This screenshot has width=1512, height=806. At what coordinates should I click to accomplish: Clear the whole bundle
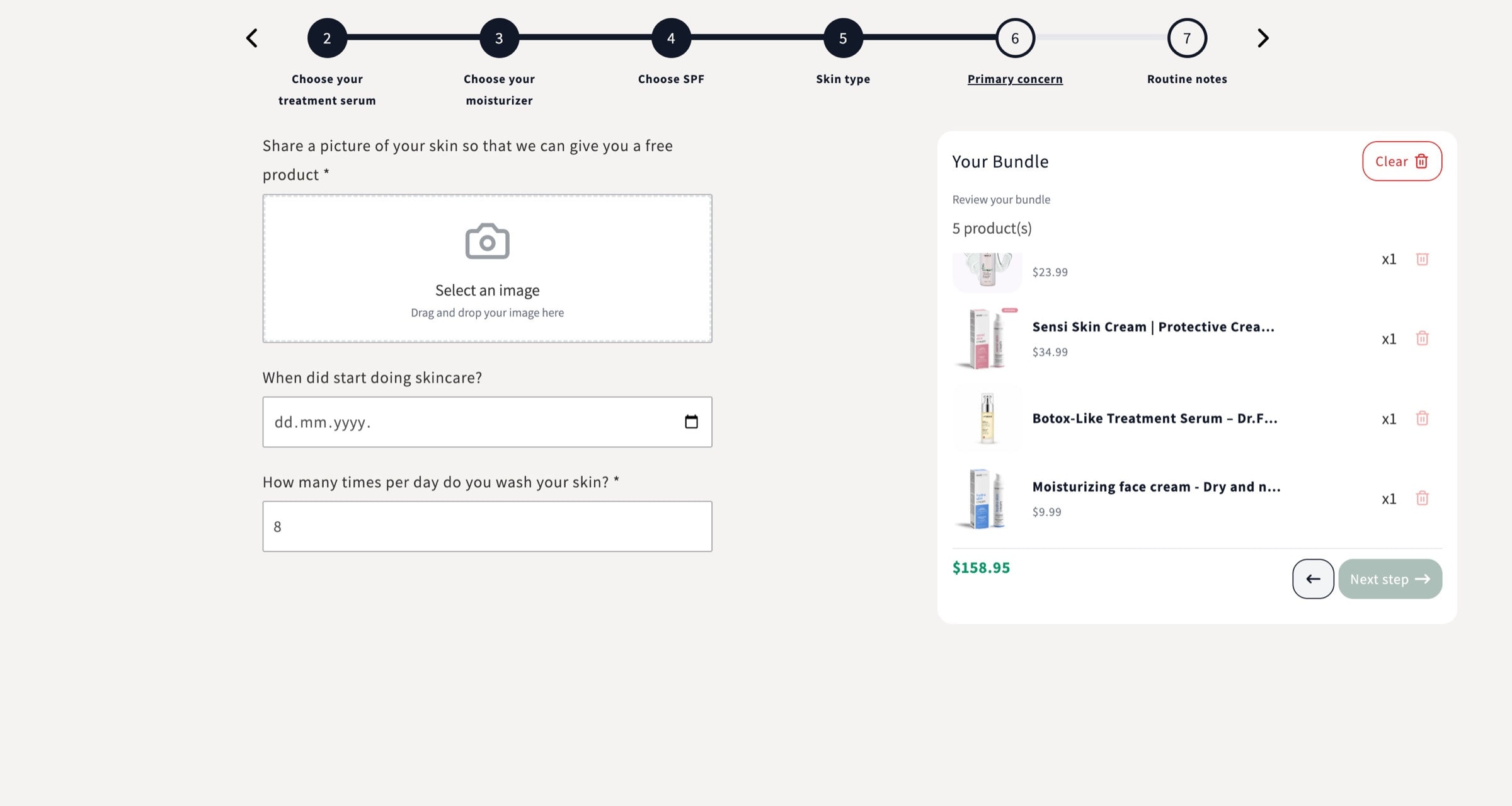click(1402, 161)
